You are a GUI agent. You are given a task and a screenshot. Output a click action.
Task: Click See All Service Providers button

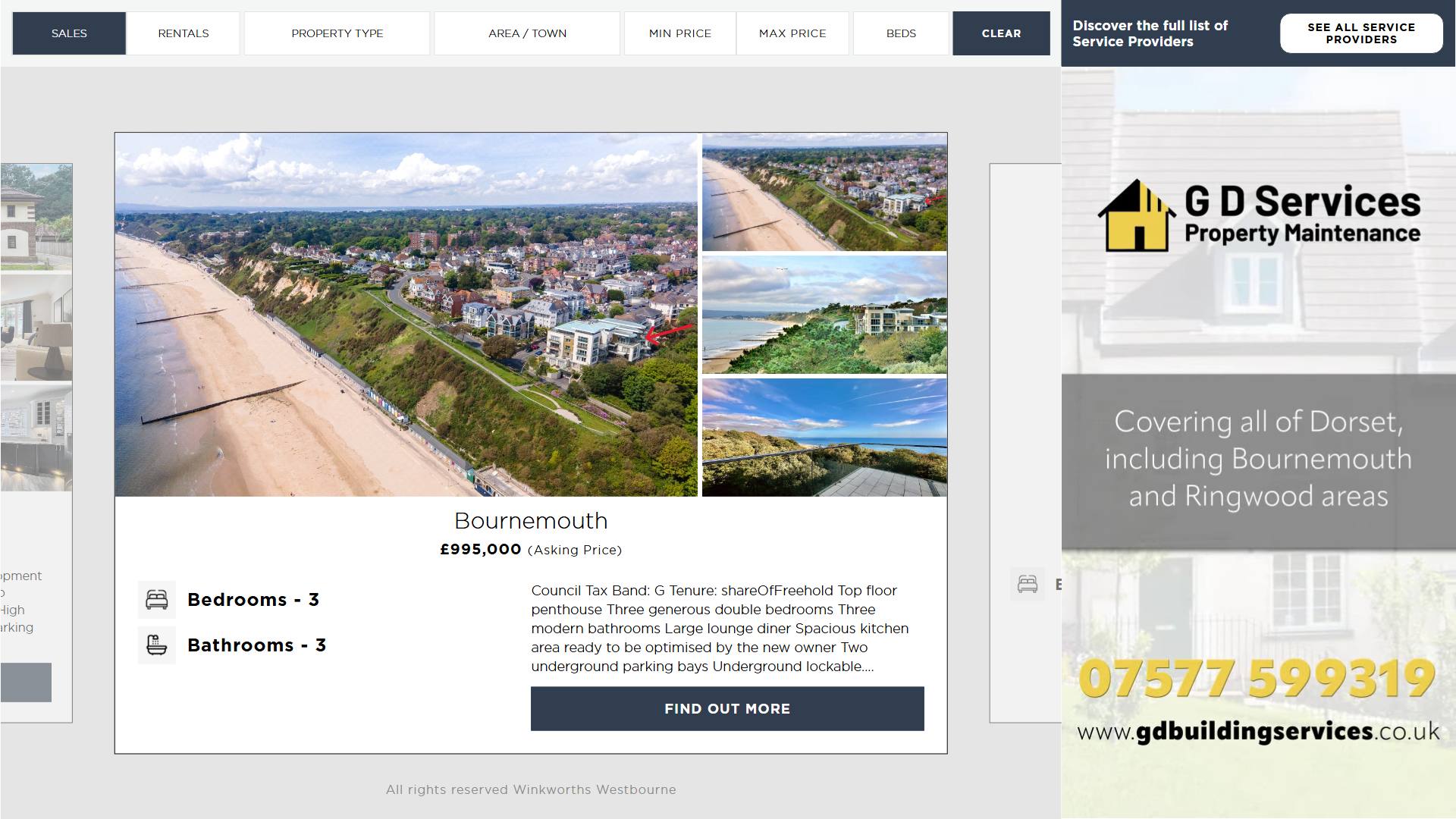pyautogui.click(x=1360, y=33)
